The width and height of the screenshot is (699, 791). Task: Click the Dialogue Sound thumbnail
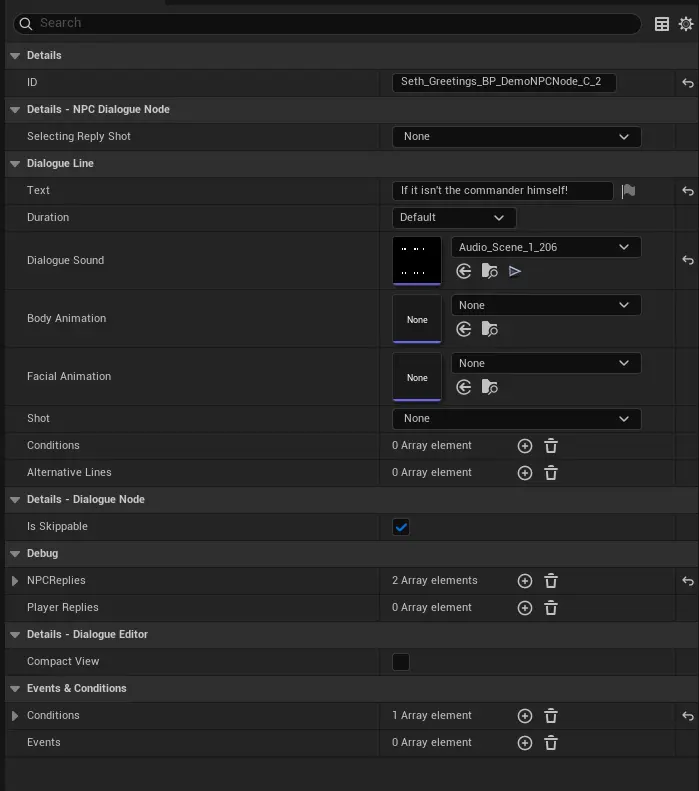coord(417,261)
